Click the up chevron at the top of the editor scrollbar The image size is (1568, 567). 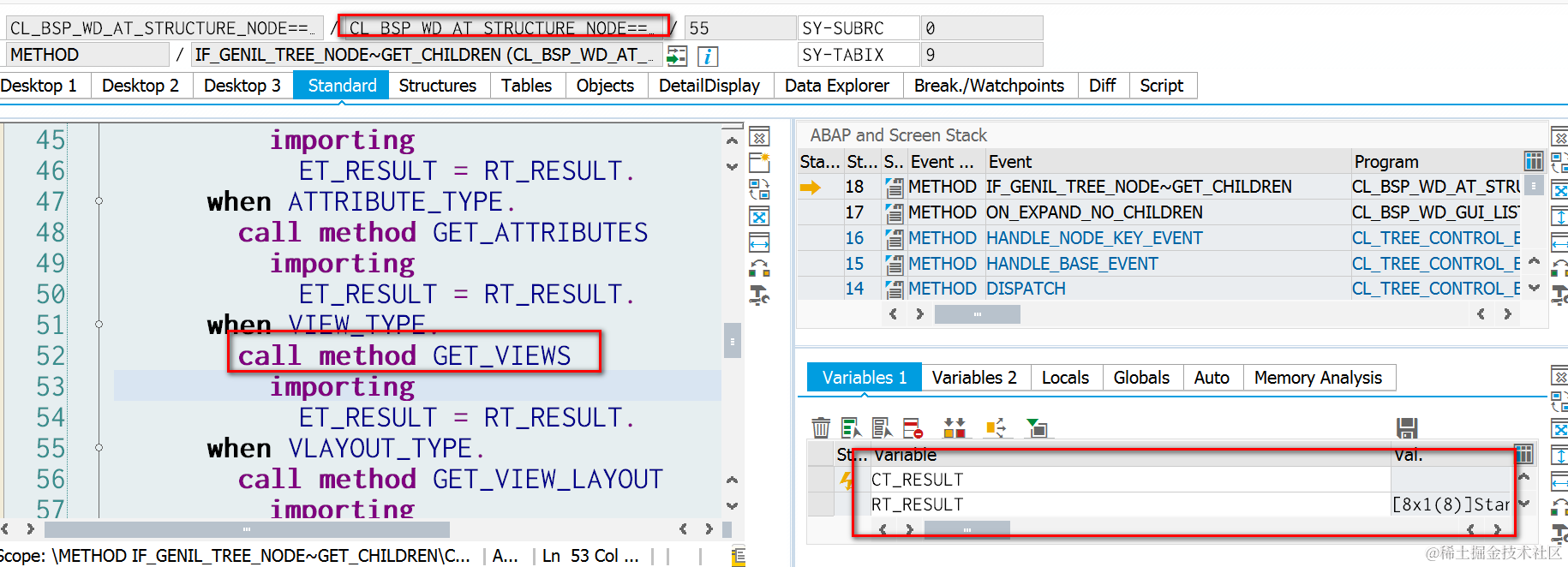pyautogui.click(x=732, y=140)
